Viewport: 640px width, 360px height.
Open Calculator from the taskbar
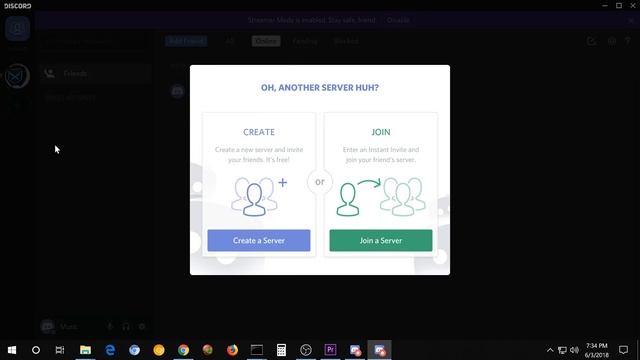tap(281, 350)
